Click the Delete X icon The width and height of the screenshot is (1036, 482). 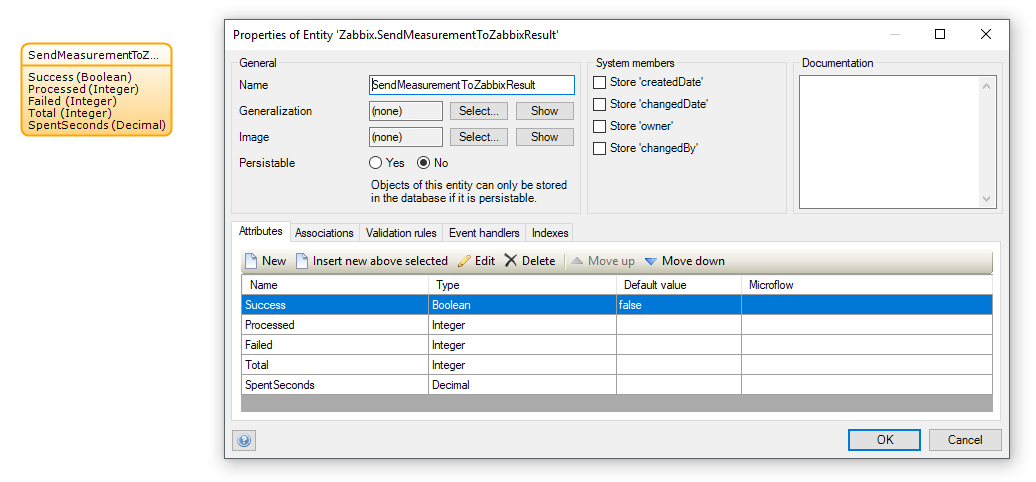(x=511, y=261)
